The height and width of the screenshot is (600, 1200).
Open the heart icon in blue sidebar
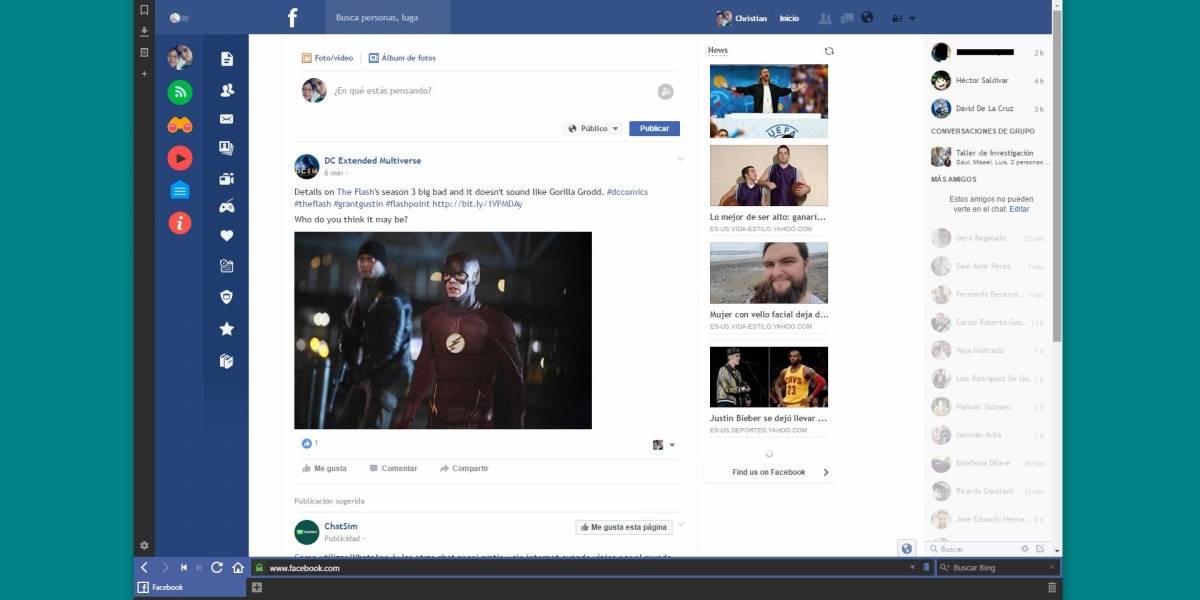(x=227, y=236)
